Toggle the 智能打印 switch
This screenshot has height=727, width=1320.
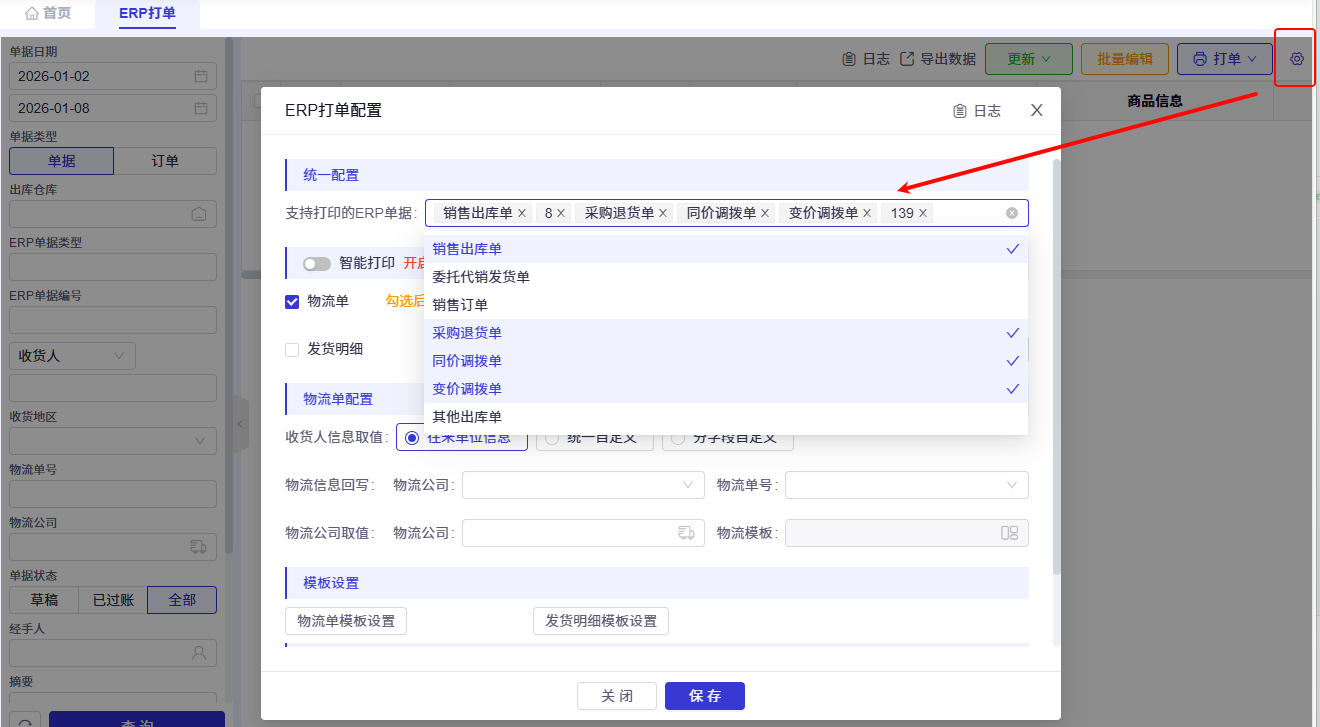[317, 264]
